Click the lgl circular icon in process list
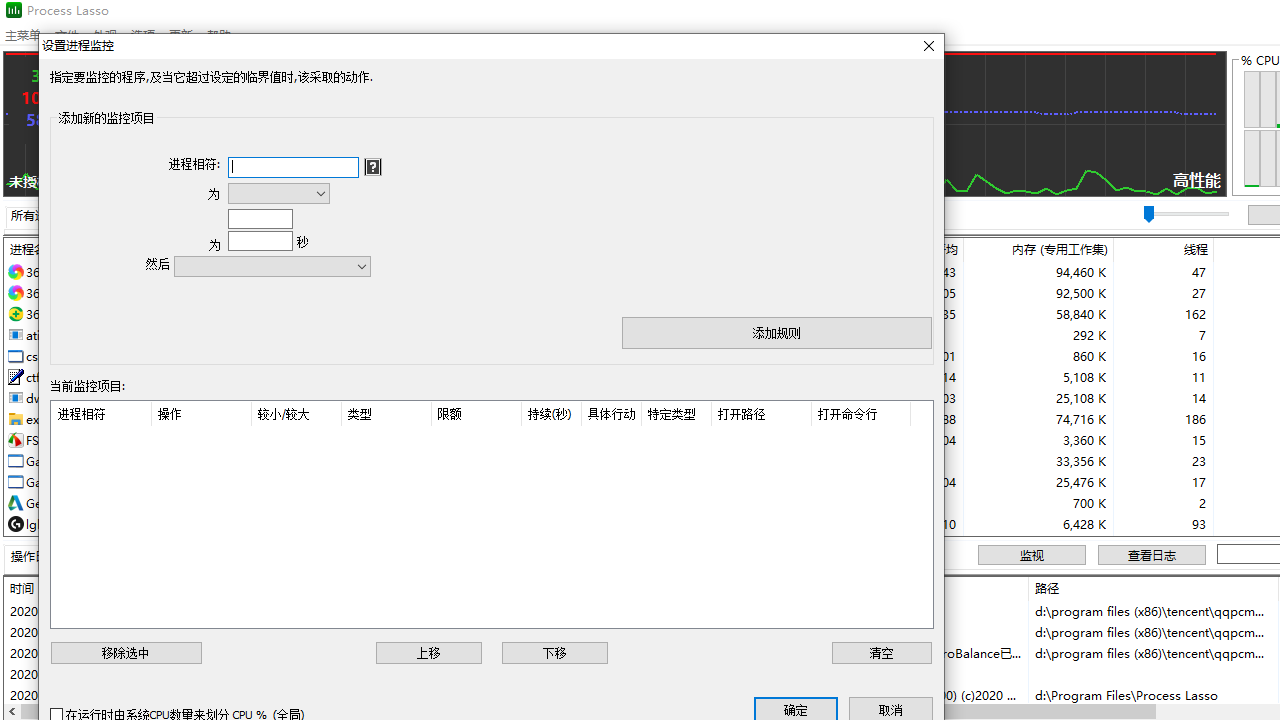 pyautogui.click(x=16, y=524)
